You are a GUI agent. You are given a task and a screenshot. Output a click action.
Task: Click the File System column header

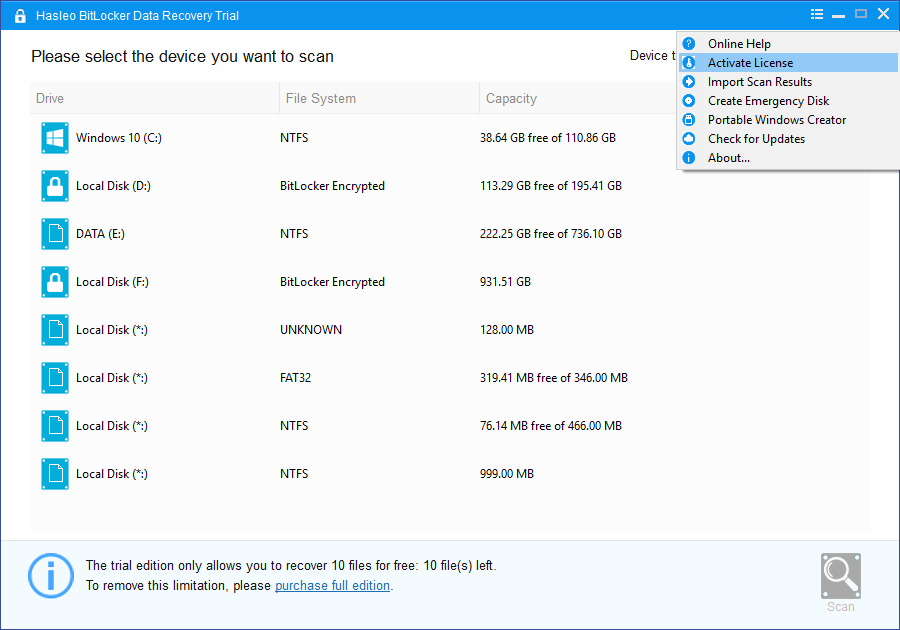(379, 98)
